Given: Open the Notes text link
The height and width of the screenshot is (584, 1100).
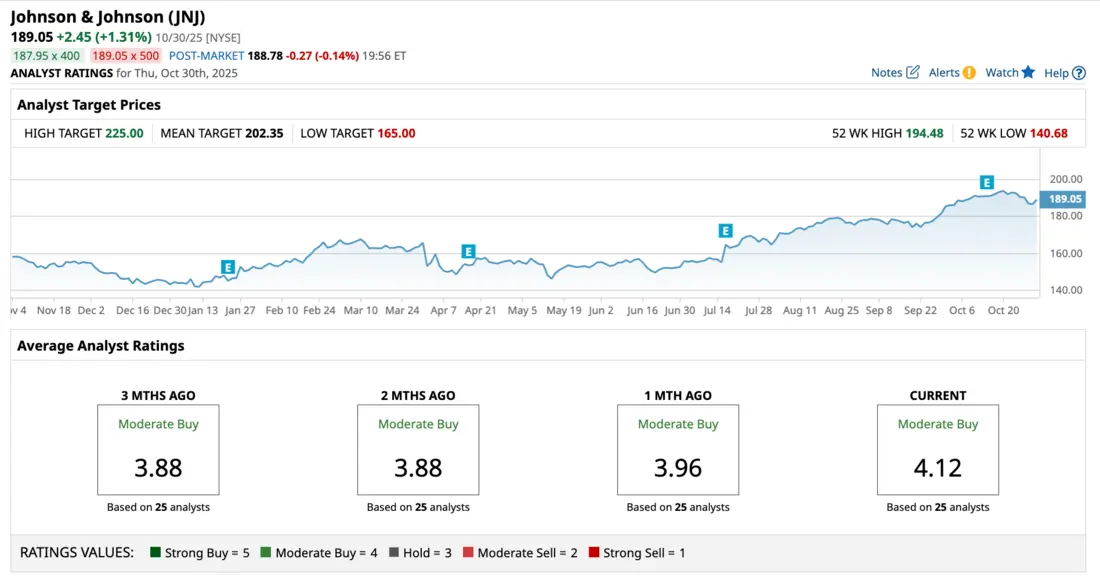Looking at the screenshot, I should click(886, 72).
